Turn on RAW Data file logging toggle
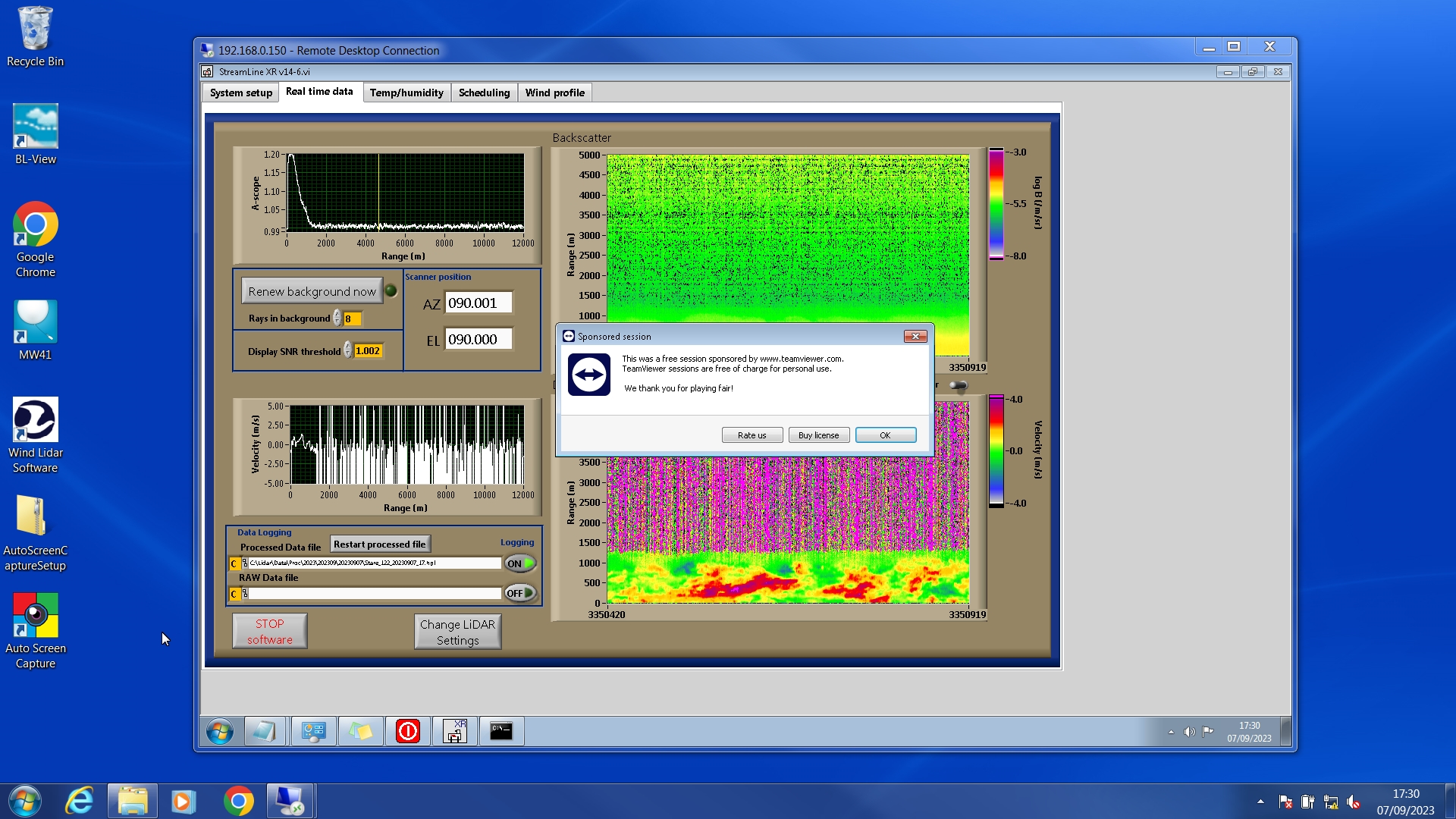The image size is (1456, 819). [x=520, y=593]
